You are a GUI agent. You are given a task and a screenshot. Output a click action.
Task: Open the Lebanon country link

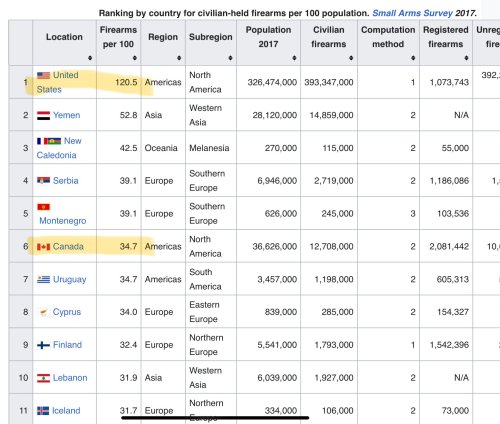pos(70,378)
